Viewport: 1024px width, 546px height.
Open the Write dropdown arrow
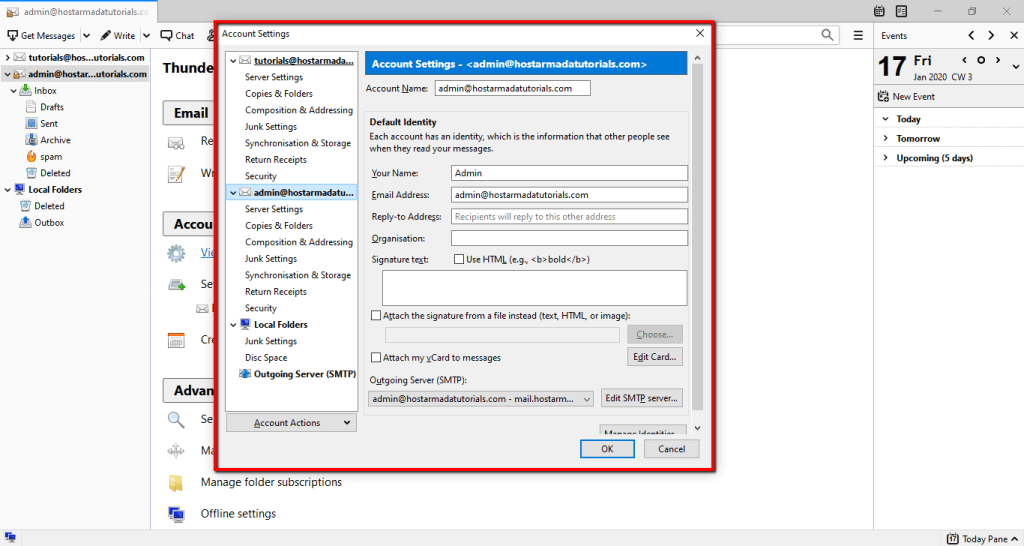click(146, 35)
